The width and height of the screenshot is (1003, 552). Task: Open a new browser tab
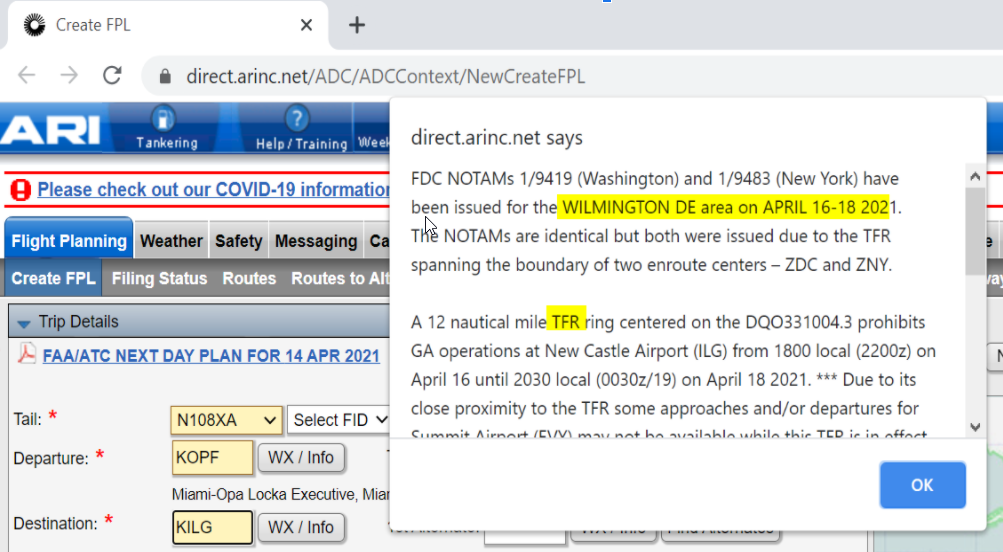pos(357,25)
